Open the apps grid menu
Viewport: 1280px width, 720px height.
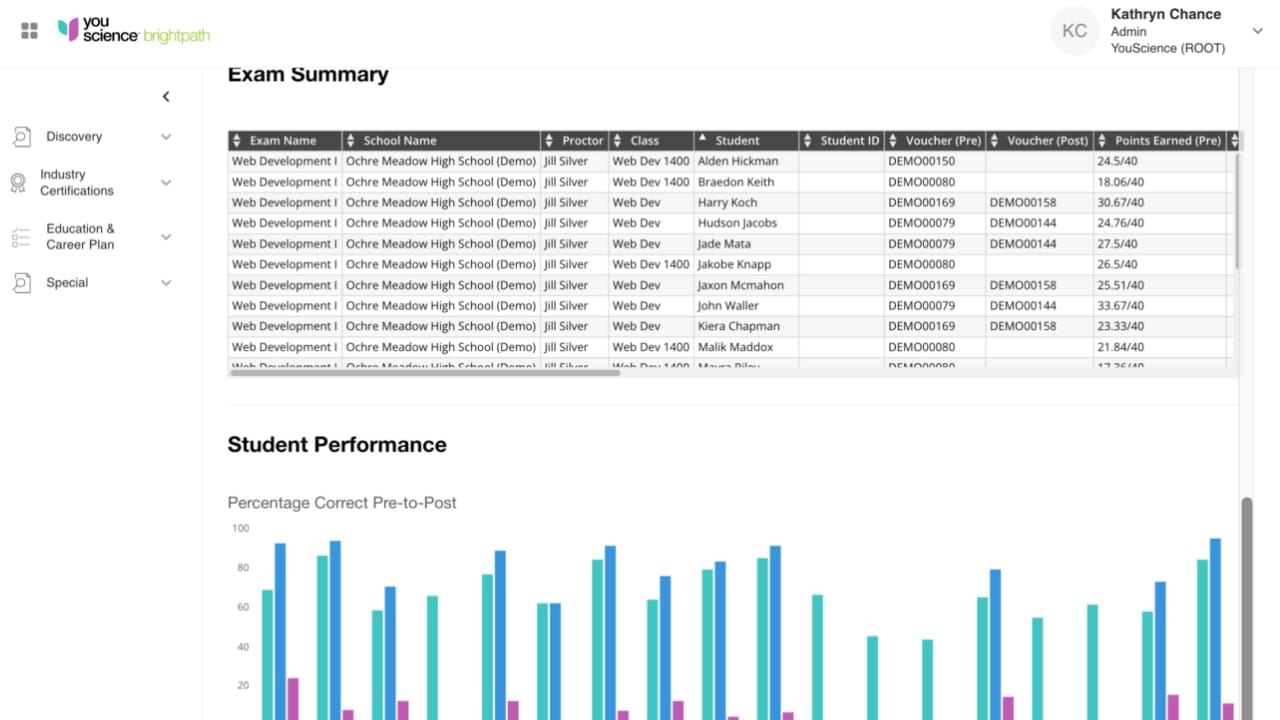pyautogui.click(x=28, y=29)
